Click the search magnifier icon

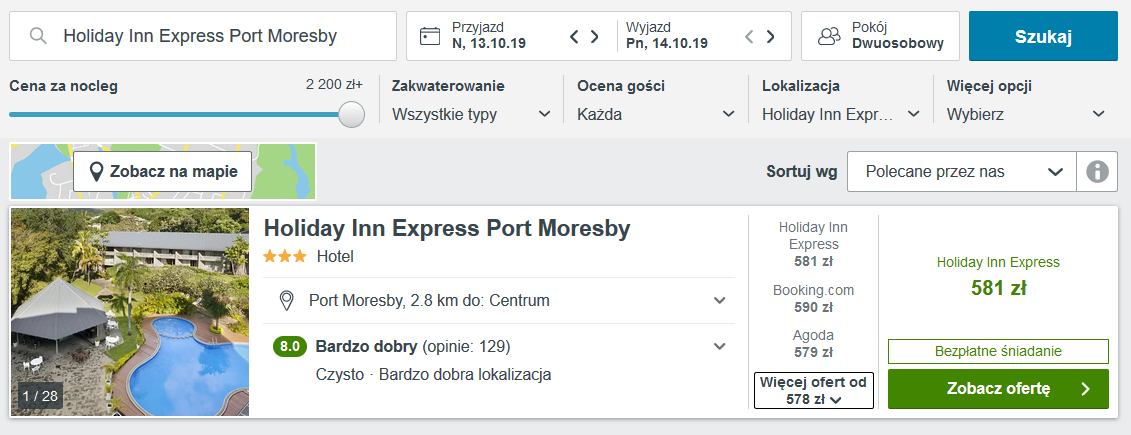pyautogui.click(x=39, y=36)
